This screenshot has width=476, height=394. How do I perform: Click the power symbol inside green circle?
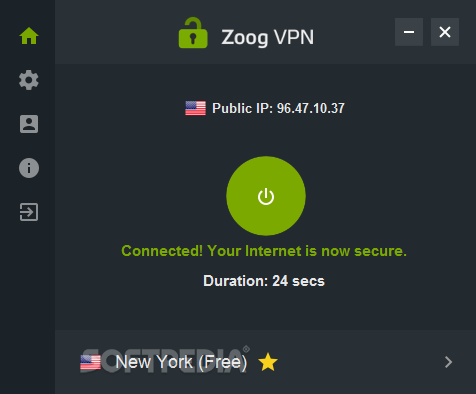[266, 196]
